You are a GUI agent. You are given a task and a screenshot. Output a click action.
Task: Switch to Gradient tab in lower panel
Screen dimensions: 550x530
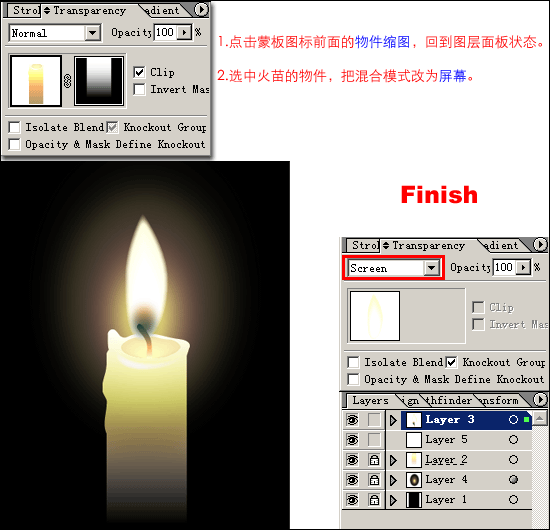pos(502,245)
